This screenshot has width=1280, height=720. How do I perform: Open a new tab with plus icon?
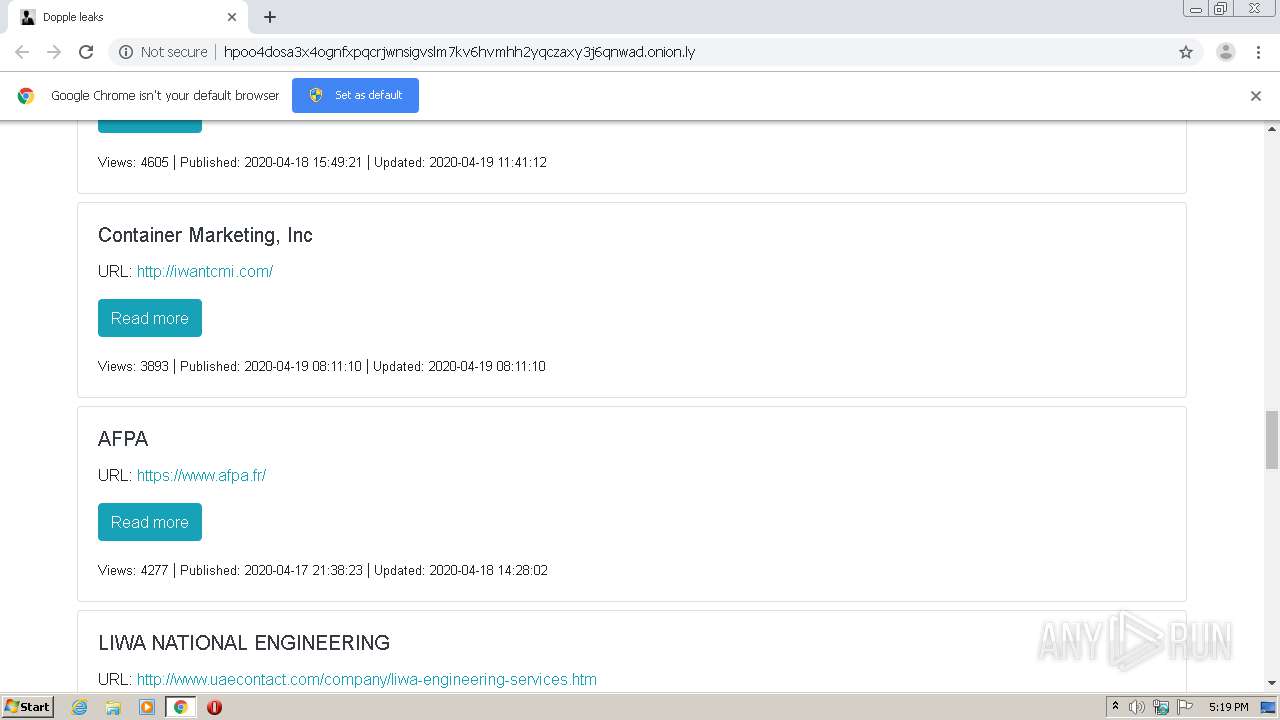click(270, 17)
